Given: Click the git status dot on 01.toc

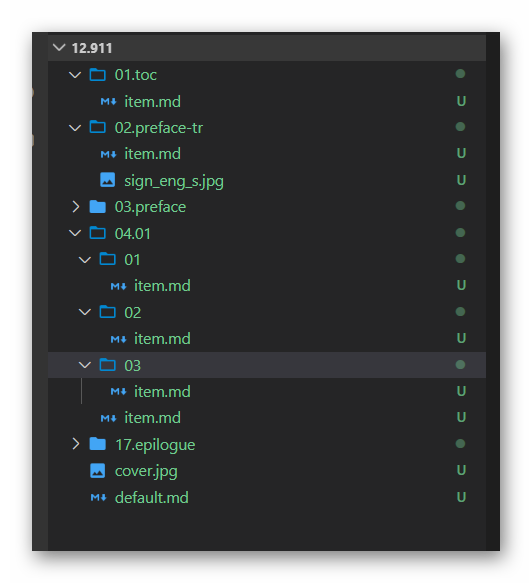Looking at the screenshot, I should (x=460, y=74).
